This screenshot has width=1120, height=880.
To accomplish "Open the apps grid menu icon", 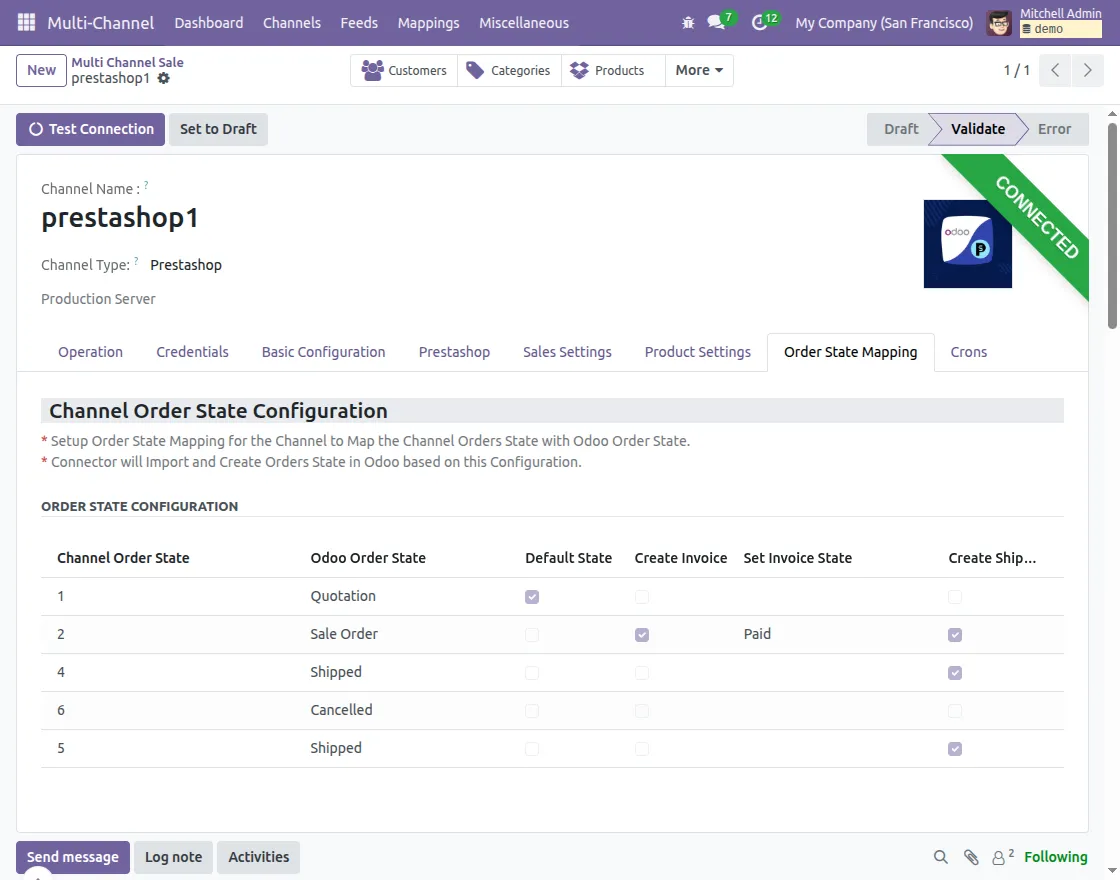I will click(24, 22).
